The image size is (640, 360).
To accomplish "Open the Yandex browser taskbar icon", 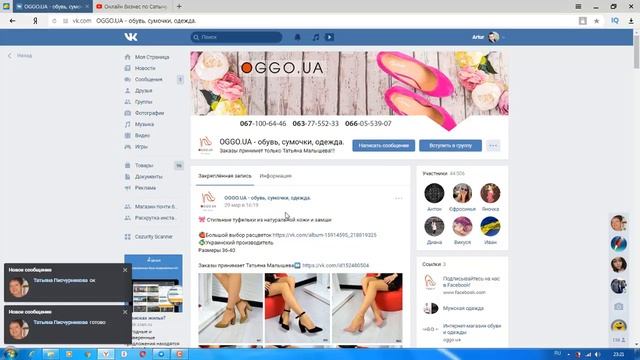I will [106, 354].
